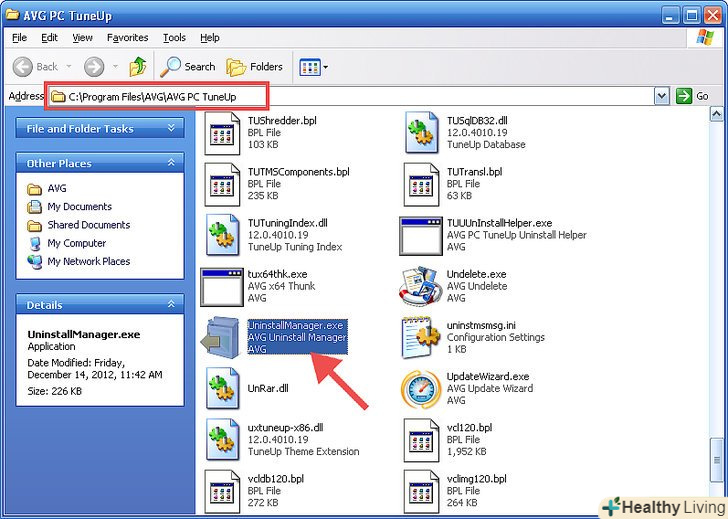The height and width of the screenshot is (519, 728).
Task: Select the uxtuneup-x86.dll file name
Action: [x=285, y=428]
